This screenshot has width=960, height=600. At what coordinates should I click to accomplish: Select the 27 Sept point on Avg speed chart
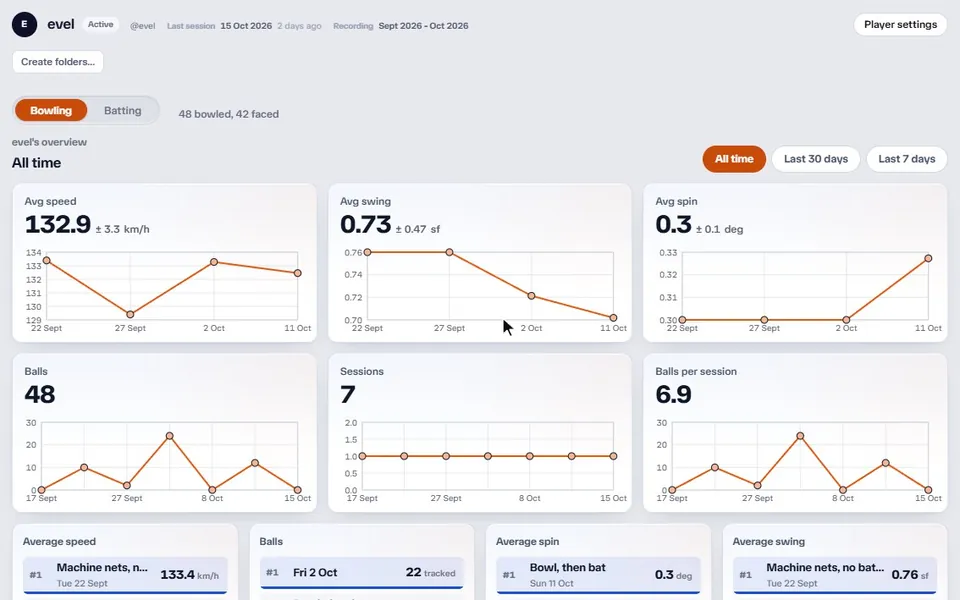point(130,314)
